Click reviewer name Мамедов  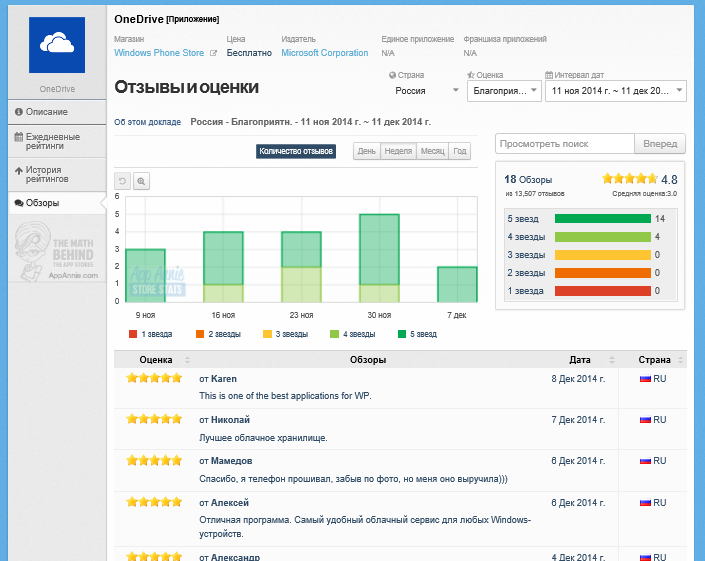232,461
